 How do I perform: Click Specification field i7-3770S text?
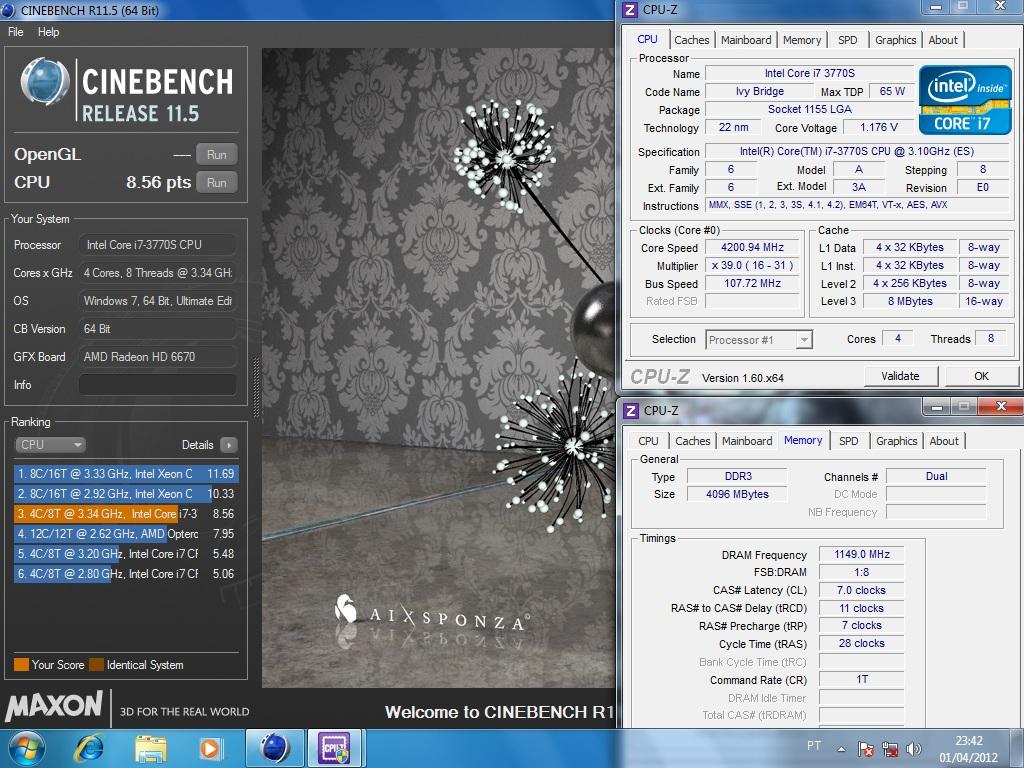(x=857, y=152)
